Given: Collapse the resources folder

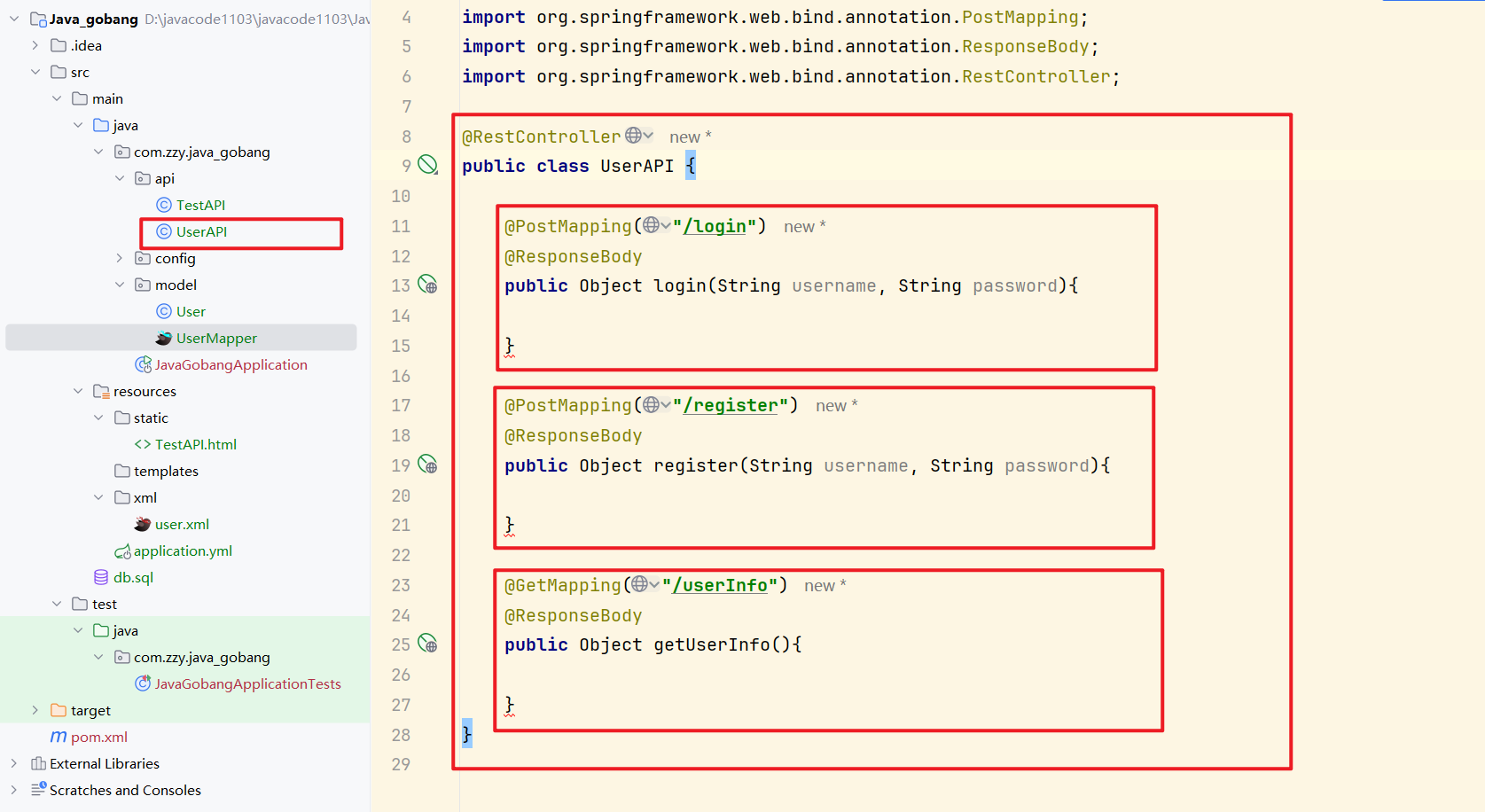Looking at the screenshot, I should point(78,391).
